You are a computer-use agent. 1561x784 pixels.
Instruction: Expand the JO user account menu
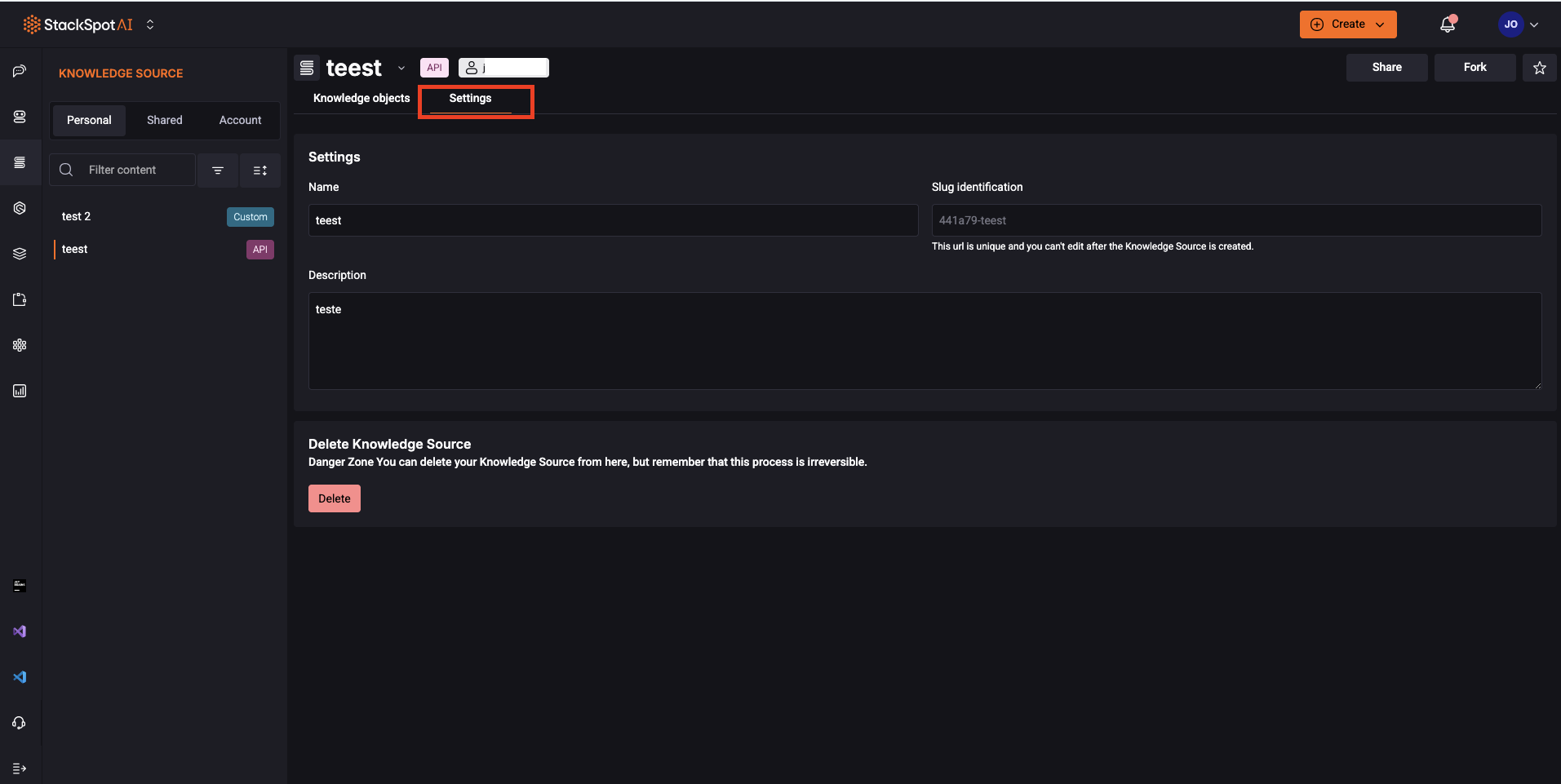click(x=1519, y=24)
